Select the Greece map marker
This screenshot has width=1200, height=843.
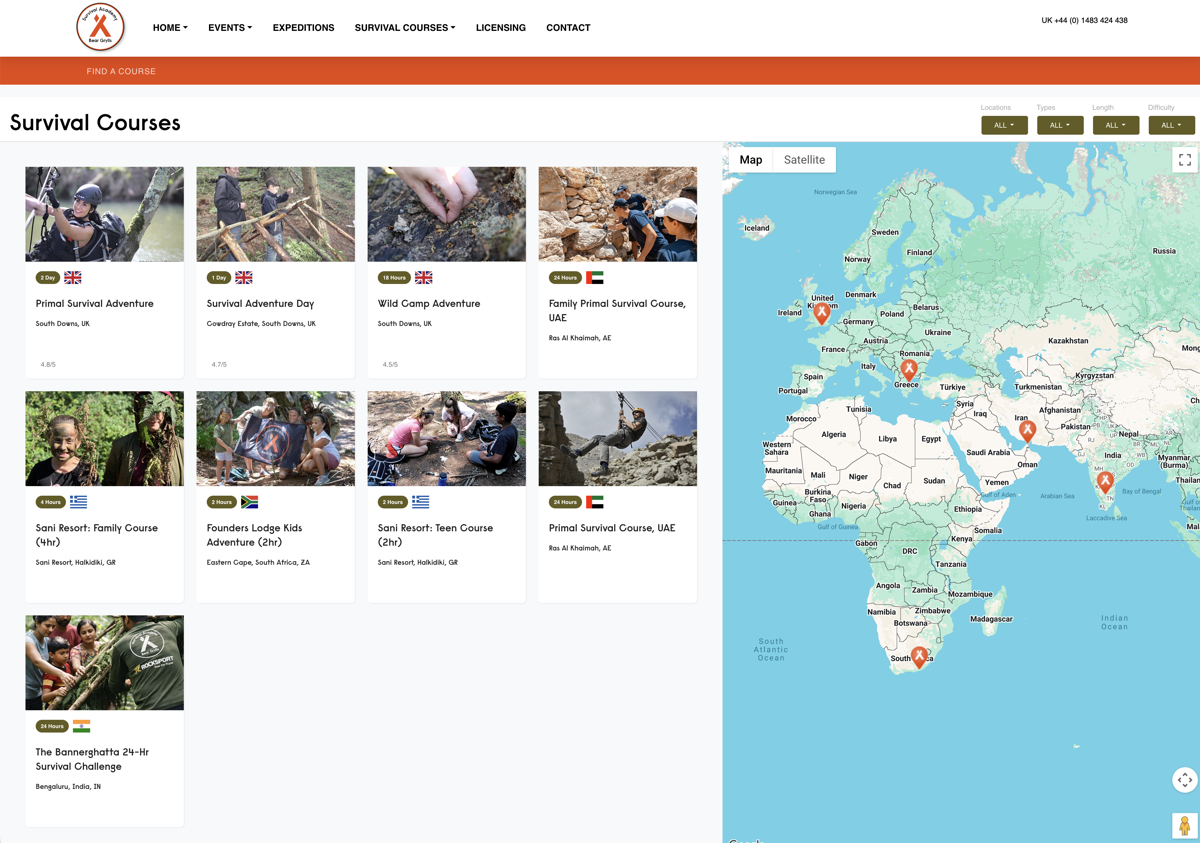908,369
